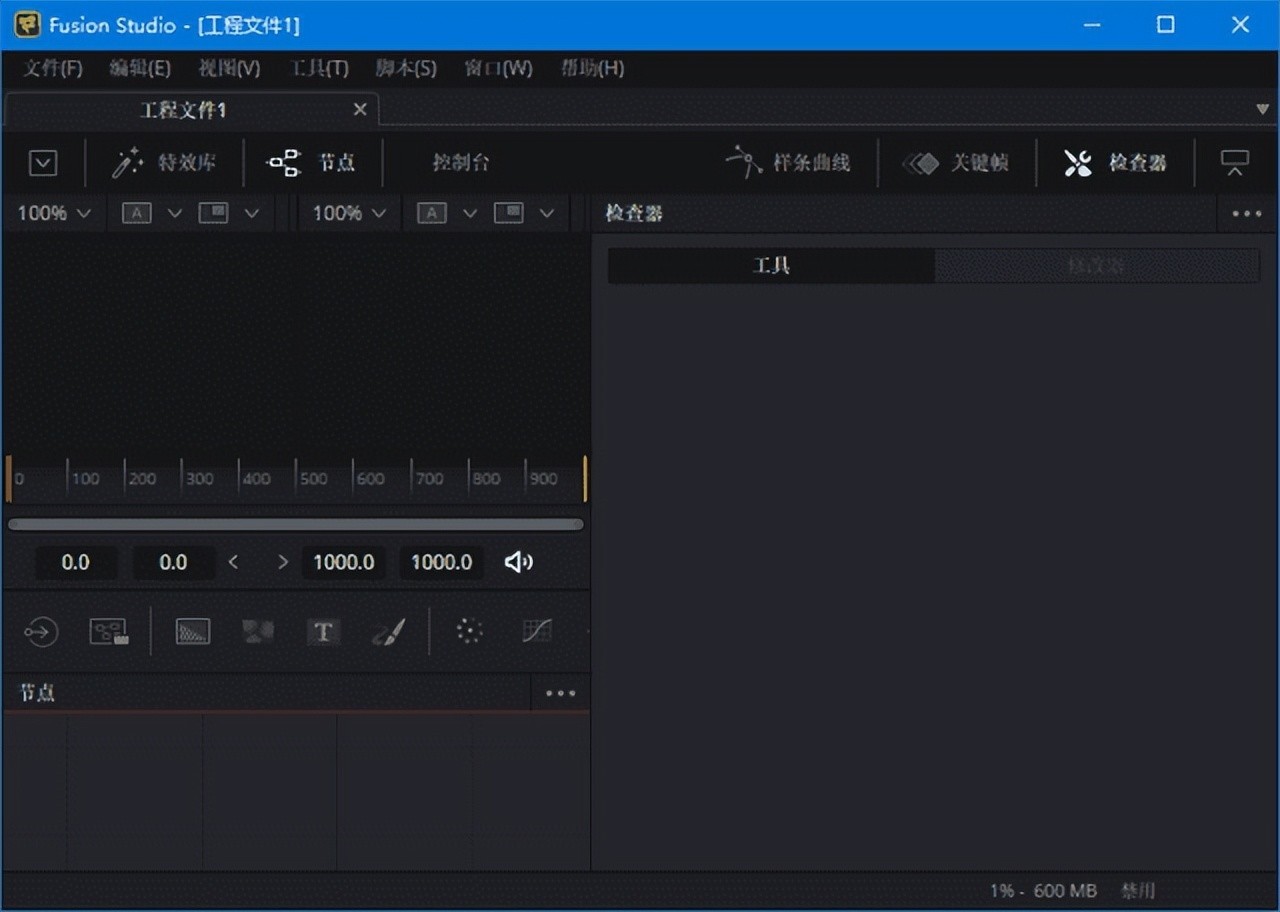Select the Text tool icon
1280x912 pixels.
coord(323,632)
